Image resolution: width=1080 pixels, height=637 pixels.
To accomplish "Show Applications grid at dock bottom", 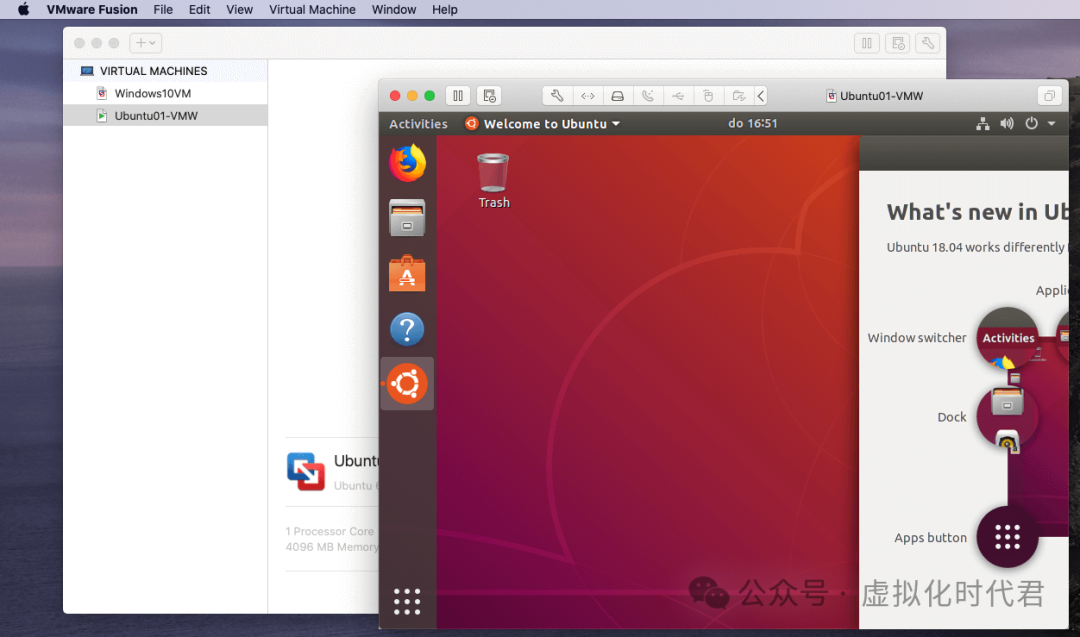I will click(x=407, y=601).
